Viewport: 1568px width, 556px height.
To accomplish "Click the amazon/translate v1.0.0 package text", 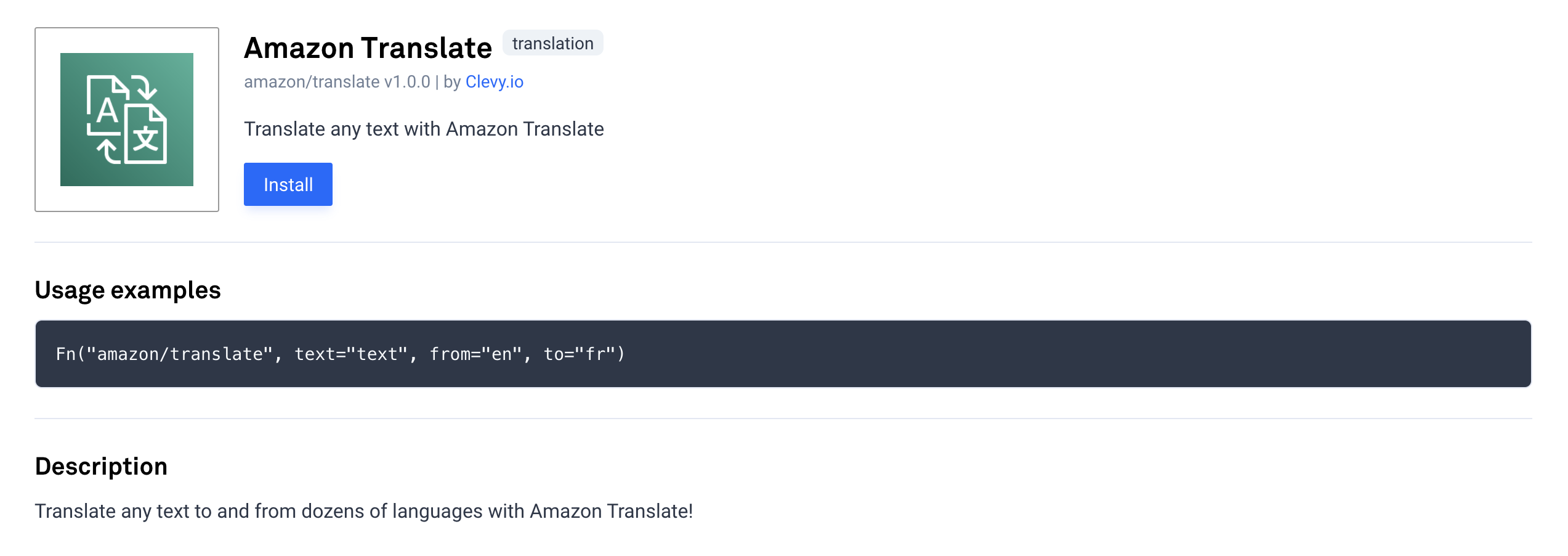I will click(x=336, y=82).
